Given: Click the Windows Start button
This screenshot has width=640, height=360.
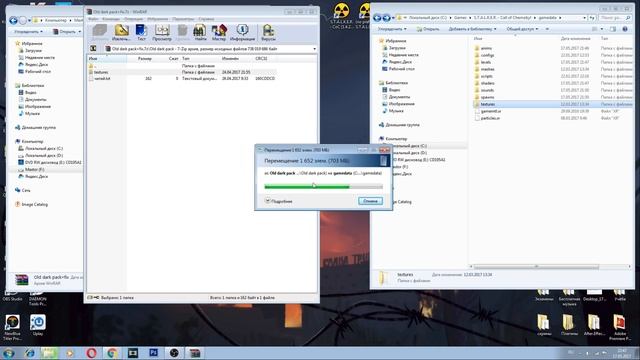Looking at the screenshot, I should pos(9,353).
